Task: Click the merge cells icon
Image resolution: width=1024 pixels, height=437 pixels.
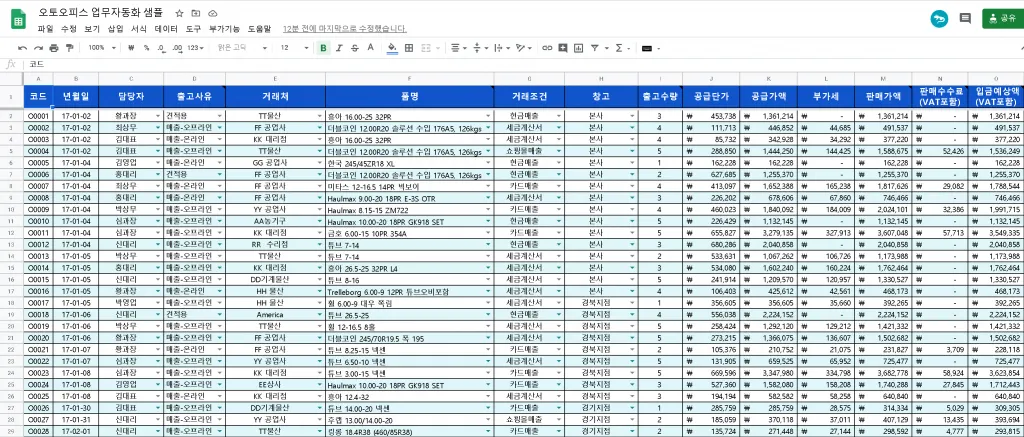Action: [427, 48]
